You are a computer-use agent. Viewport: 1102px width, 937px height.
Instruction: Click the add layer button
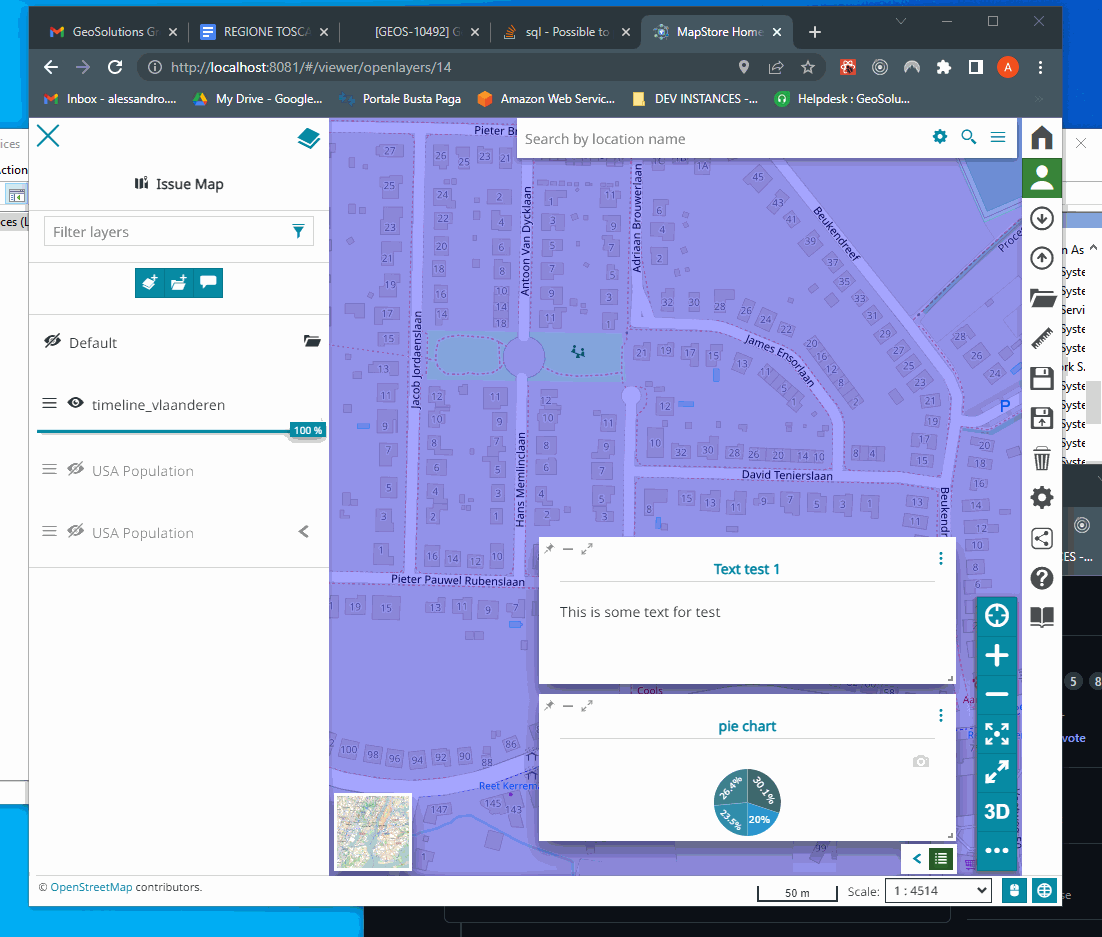[x=150, y=283]
